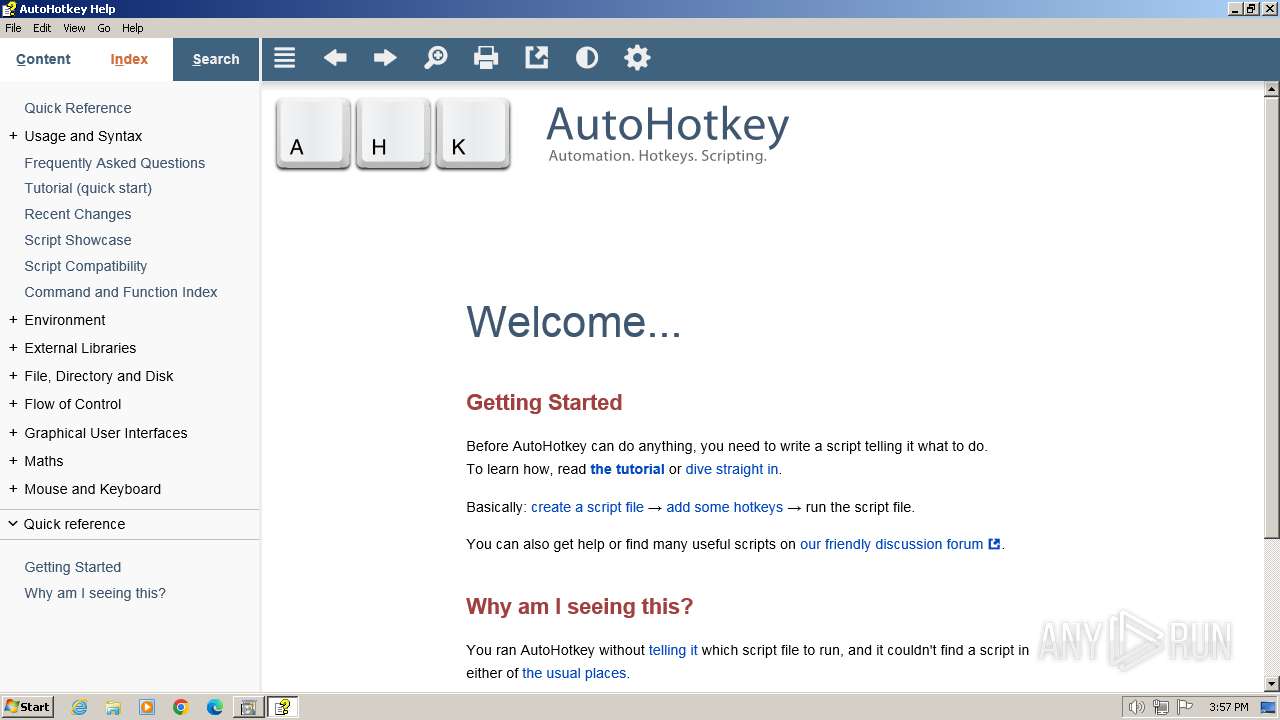Open Internet Explorer from the taskbar
This screenshot has width=1280, height=720.
(79, 707)
